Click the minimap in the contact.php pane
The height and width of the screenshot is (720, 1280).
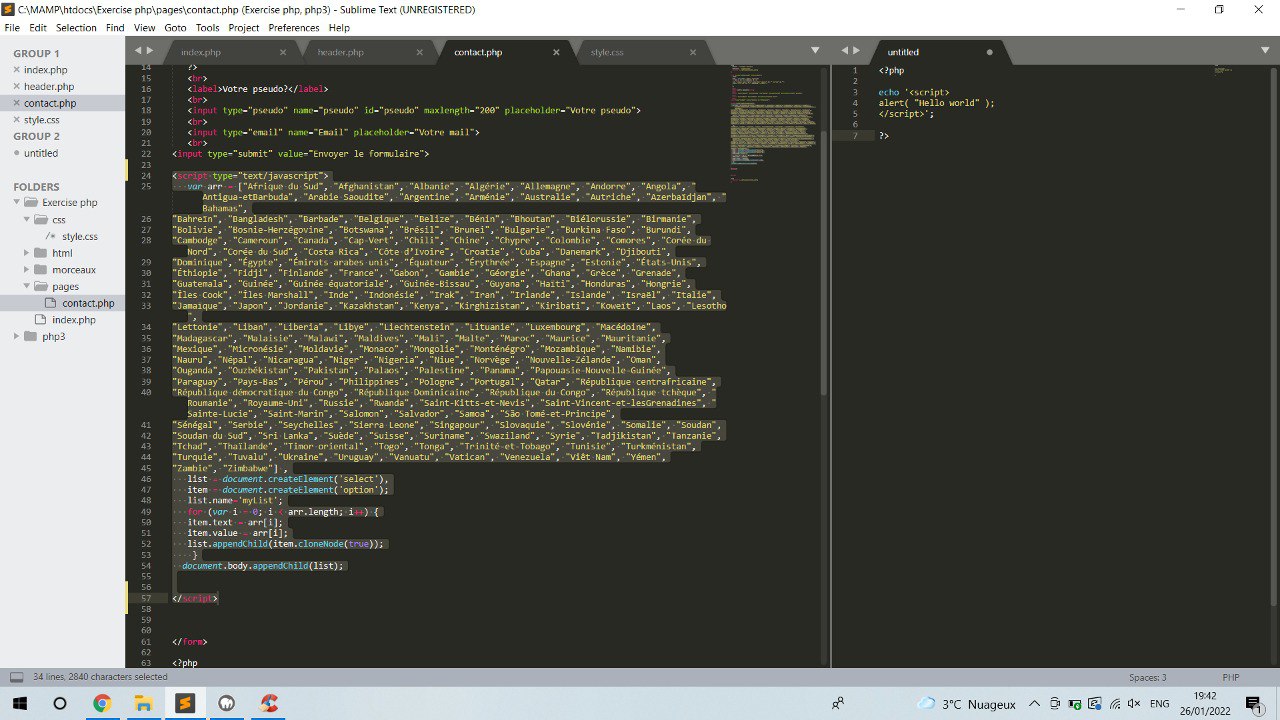point(775,120)
